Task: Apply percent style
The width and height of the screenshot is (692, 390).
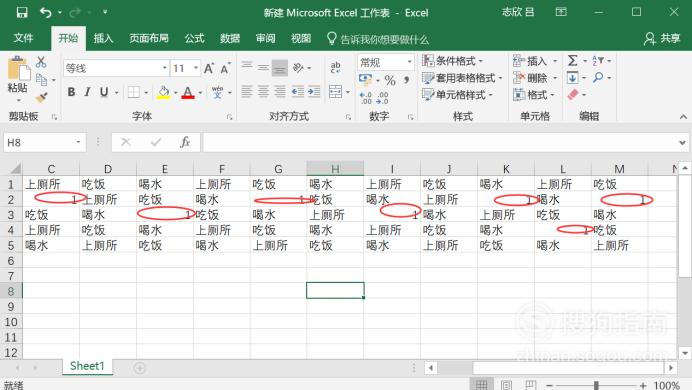Action: (x=390, y=80)
